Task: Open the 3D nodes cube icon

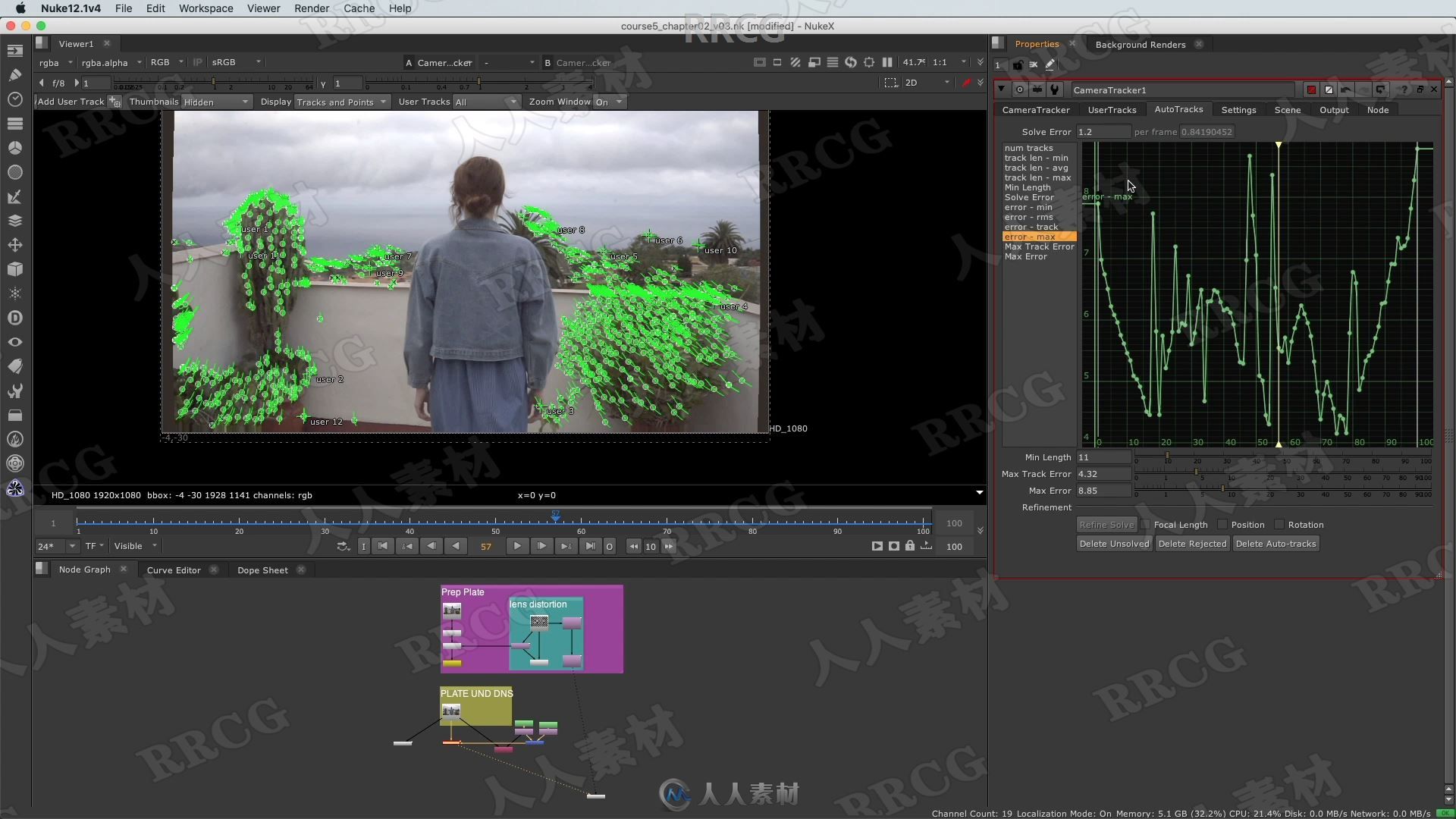Action: pos(14,269)
